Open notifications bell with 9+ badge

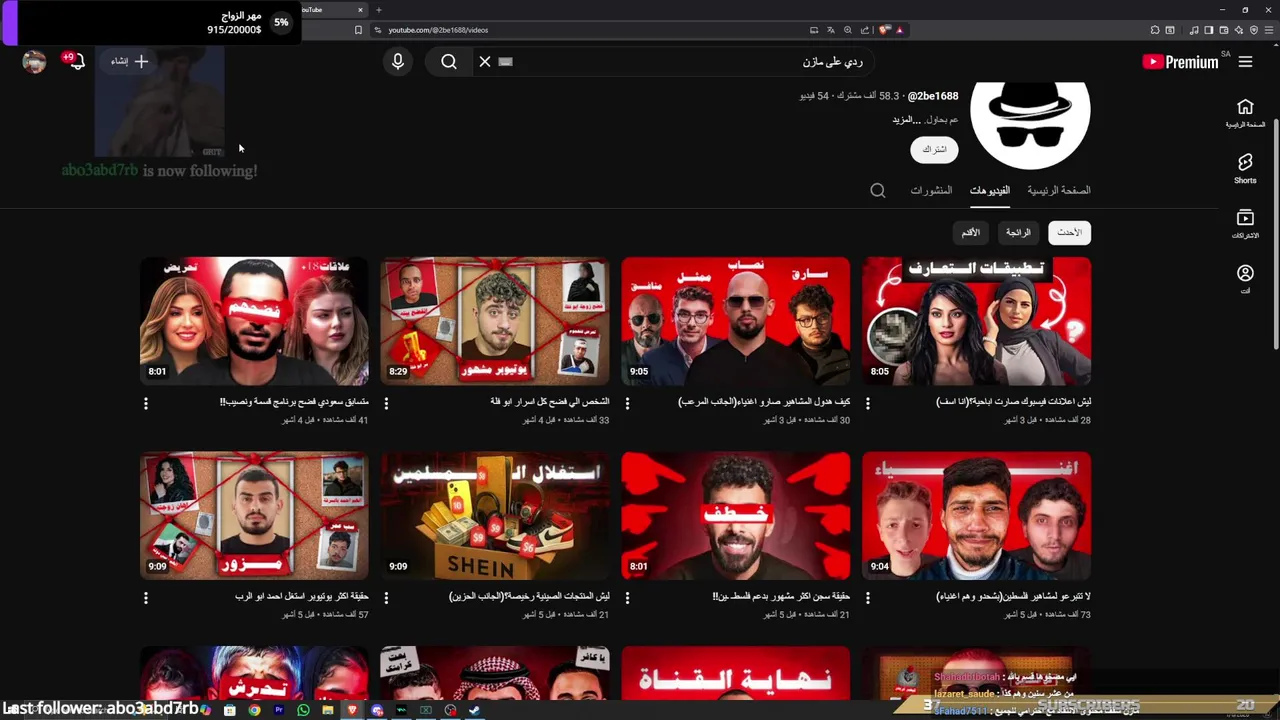75,62
